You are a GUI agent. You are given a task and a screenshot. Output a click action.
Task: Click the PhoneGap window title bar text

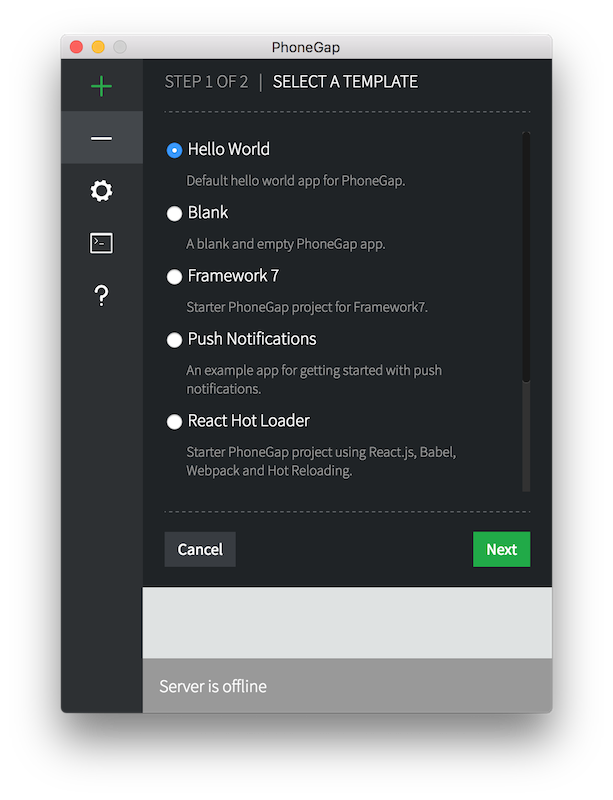(306, 47)
